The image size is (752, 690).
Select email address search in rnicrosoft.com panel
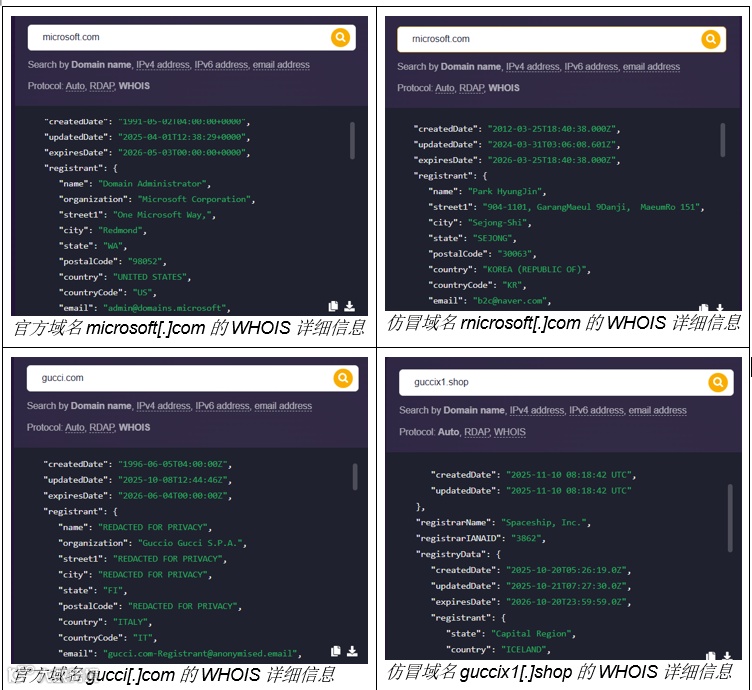pos(651,67)
